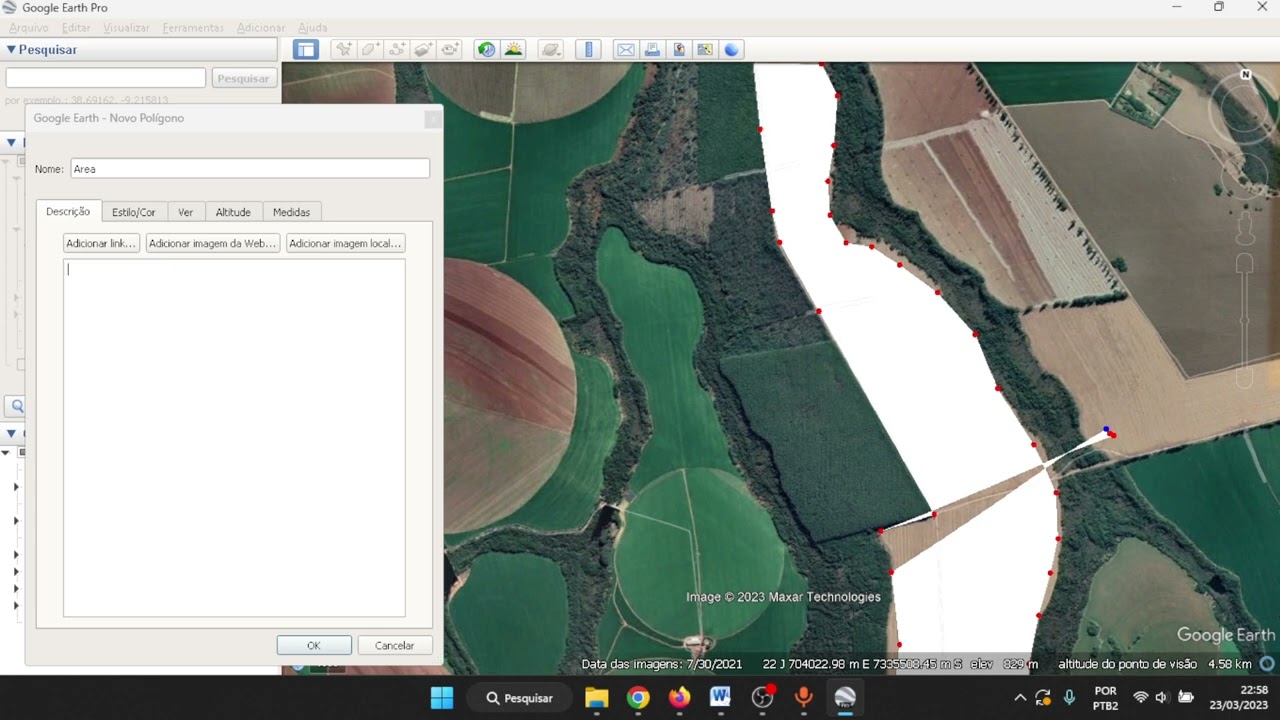Click the Print icon in toolbar
The width and height of the screenshot is (1280, 720).
[652, 49]
